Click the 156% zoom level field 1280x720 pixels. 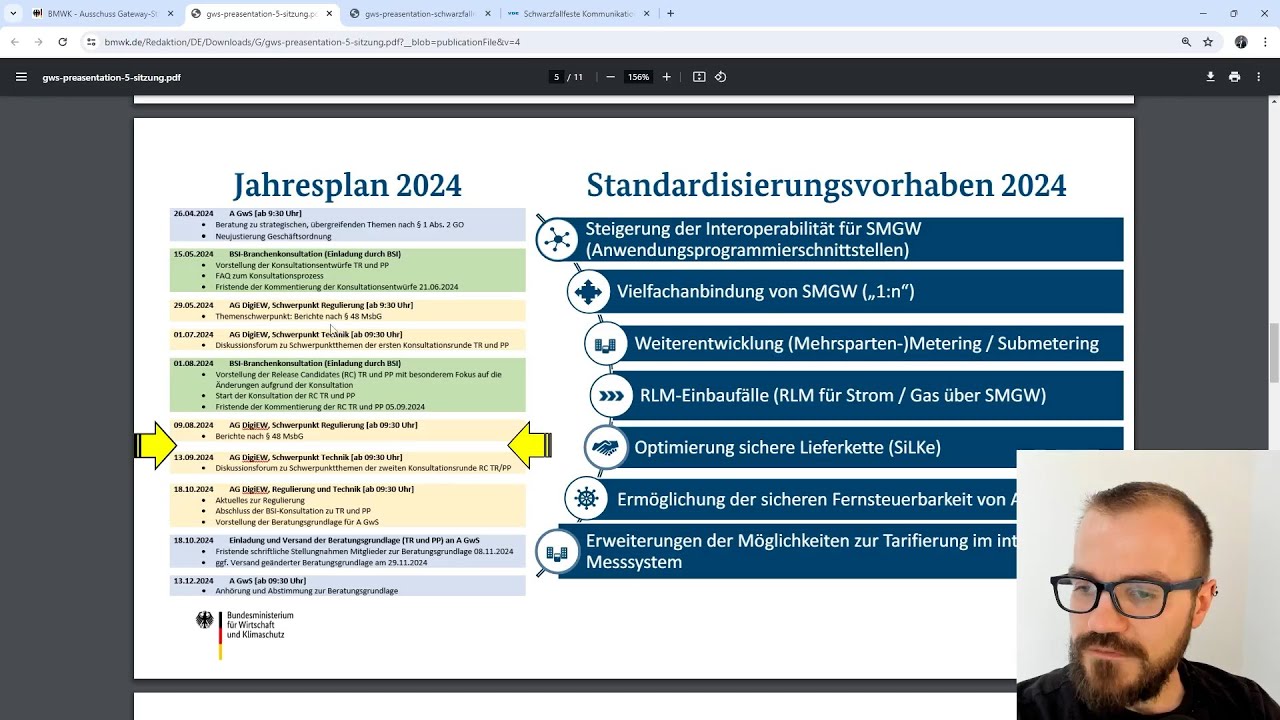[x=638, y=77]
